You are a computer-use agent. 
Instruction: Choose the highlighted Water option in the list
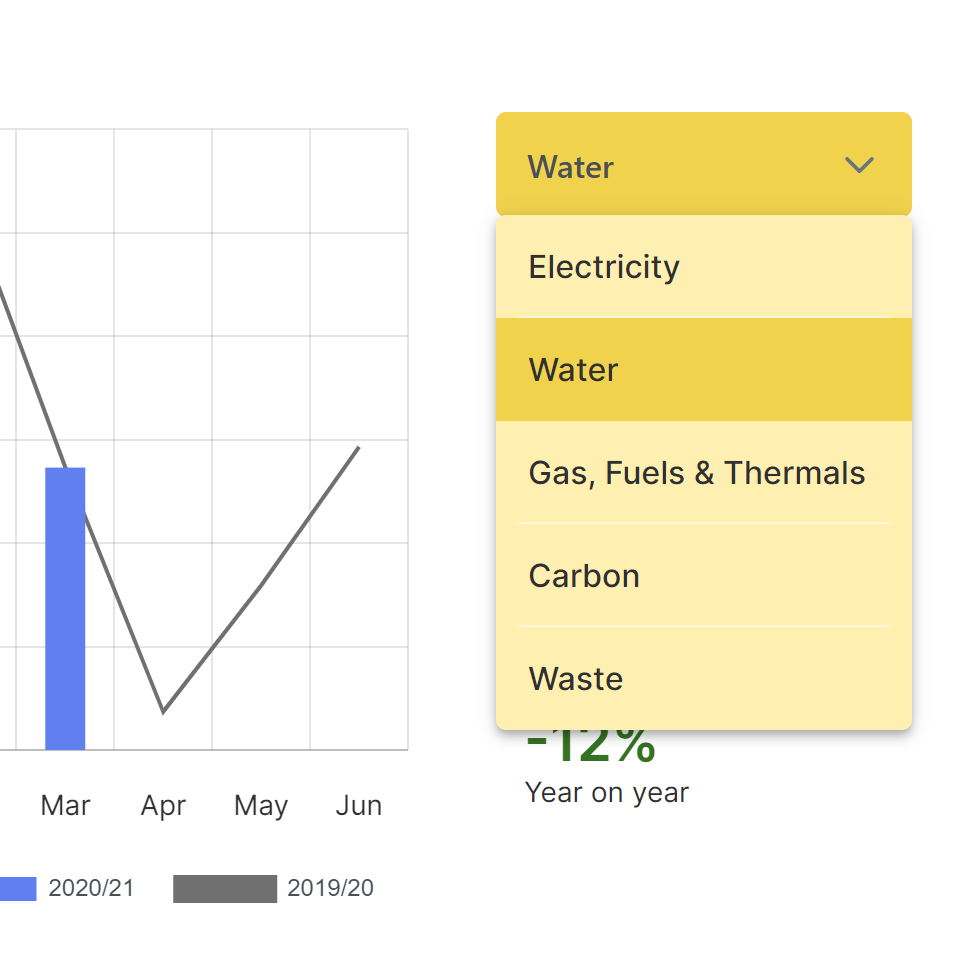[x=574, y=370]
